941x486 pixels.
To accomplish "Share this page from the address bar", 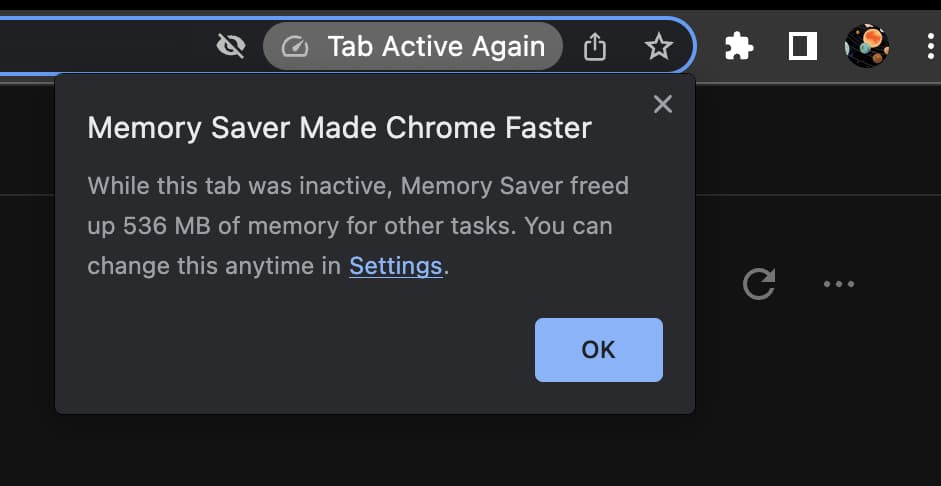I will 595,47.
